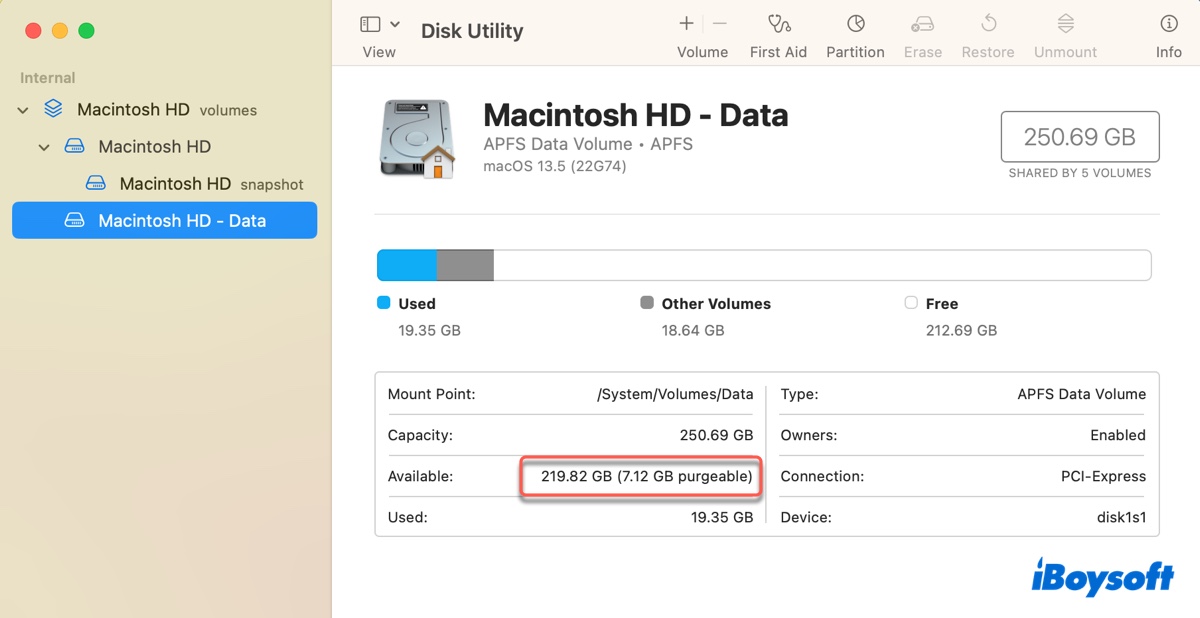The image size is (1200, 618).
Task: Remove volume with the minus icon
Action: click(x=720, y=24)
